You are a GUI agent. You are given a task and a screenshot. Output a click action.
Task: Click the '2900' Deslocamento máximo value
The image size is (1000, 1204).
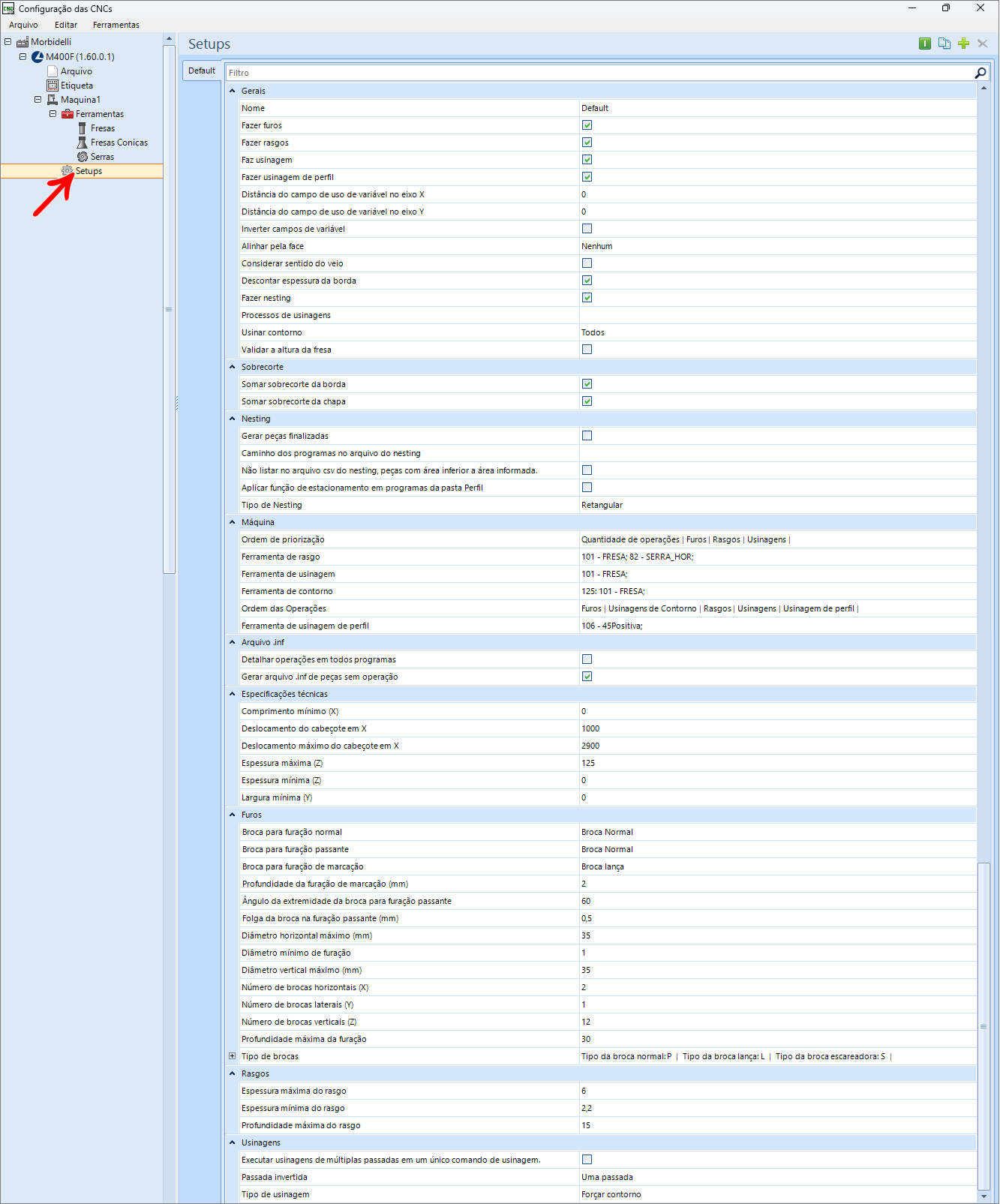tap(590, 746)
